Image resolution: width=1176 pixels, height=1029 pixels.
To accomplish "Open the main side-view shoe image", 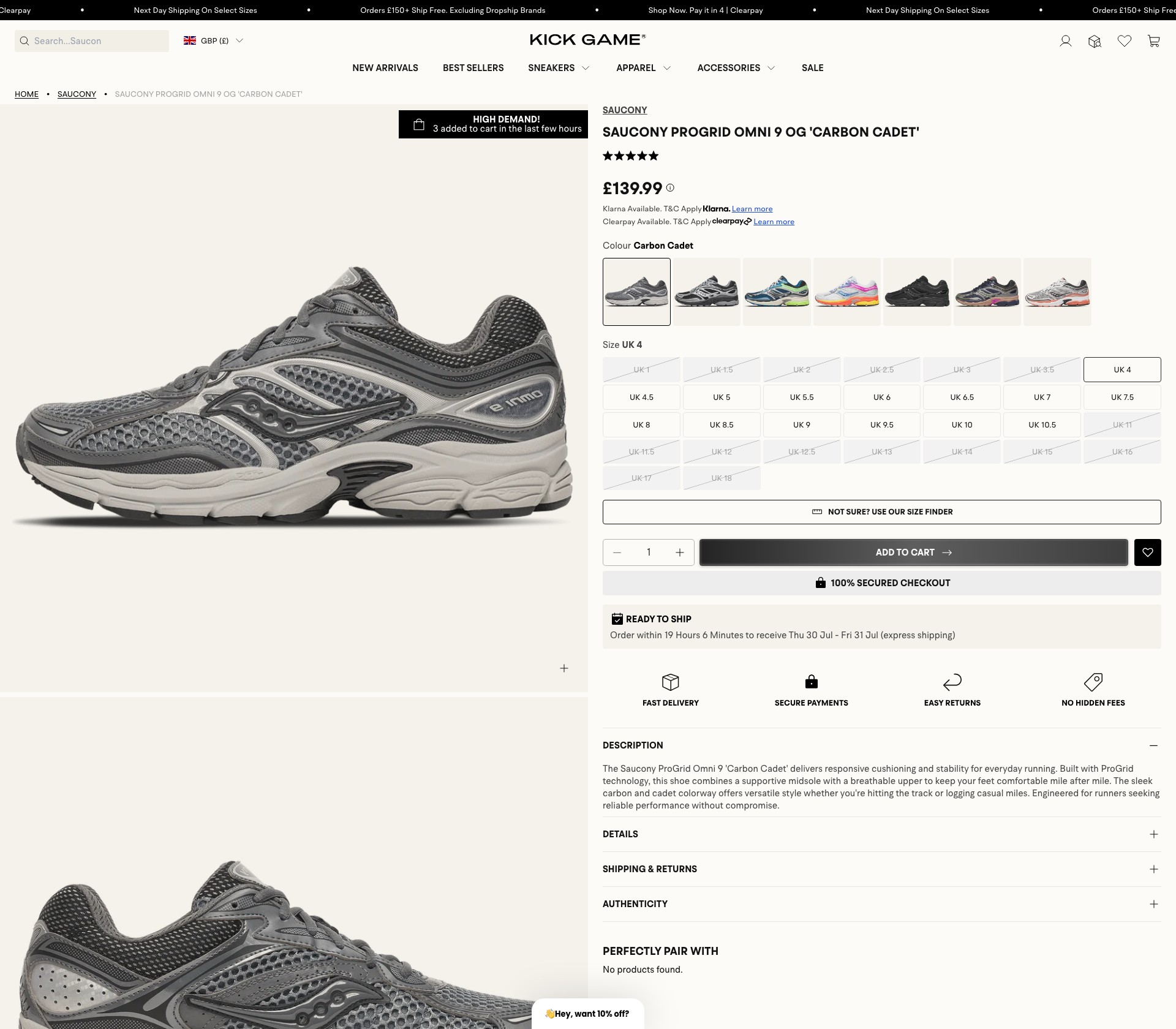I will [x=294, y=398].
